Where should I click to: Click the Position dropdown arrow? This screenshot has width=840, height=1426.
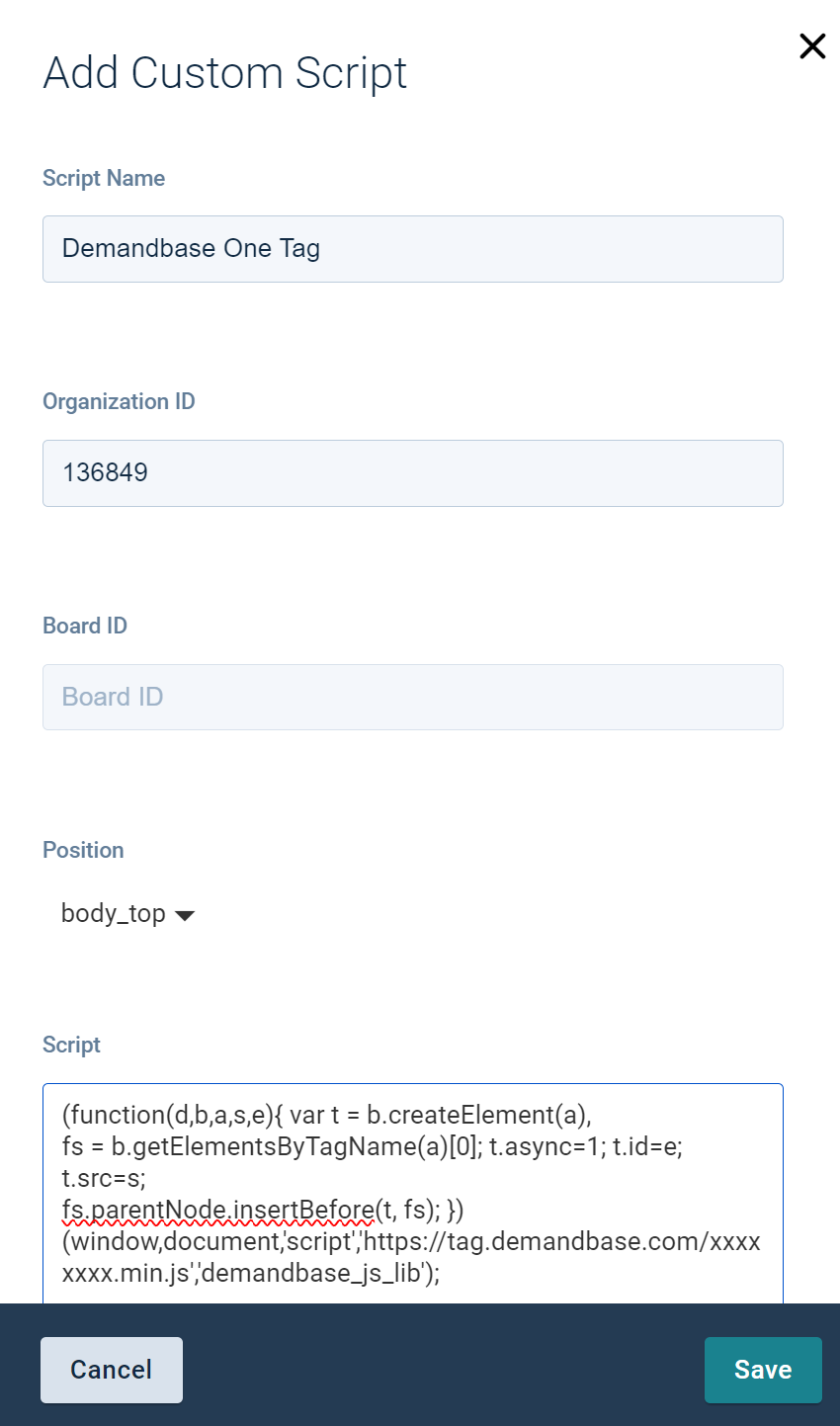(x=184, y=916)
